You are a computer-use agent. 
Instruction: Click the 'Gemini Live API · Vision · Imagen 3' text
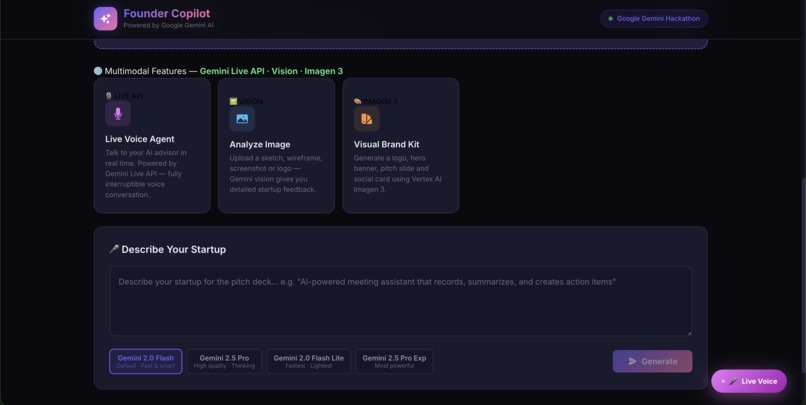(x=271, y=71)
